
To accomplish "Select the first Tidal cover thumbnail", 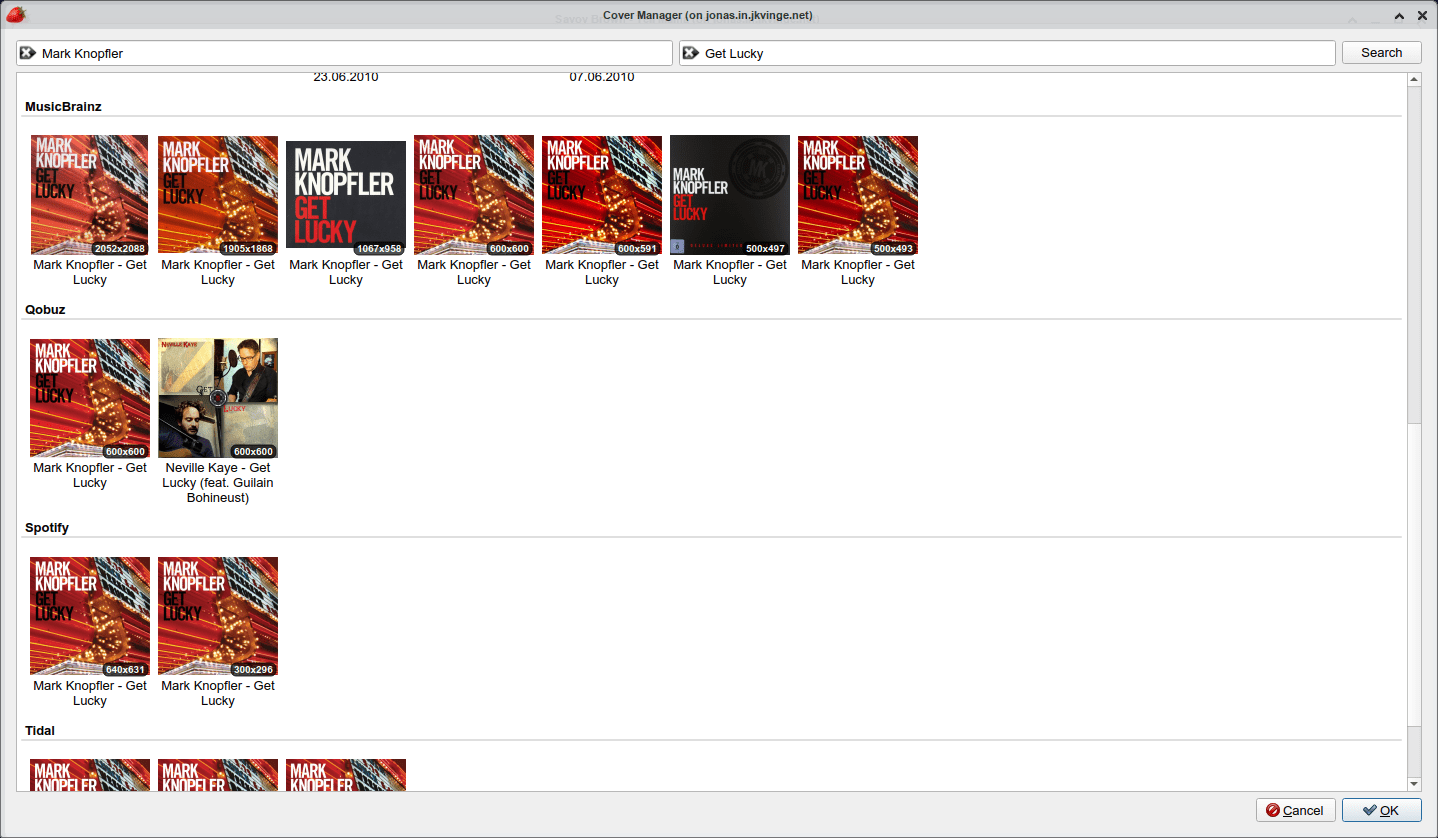I will (x=90, y=775).
